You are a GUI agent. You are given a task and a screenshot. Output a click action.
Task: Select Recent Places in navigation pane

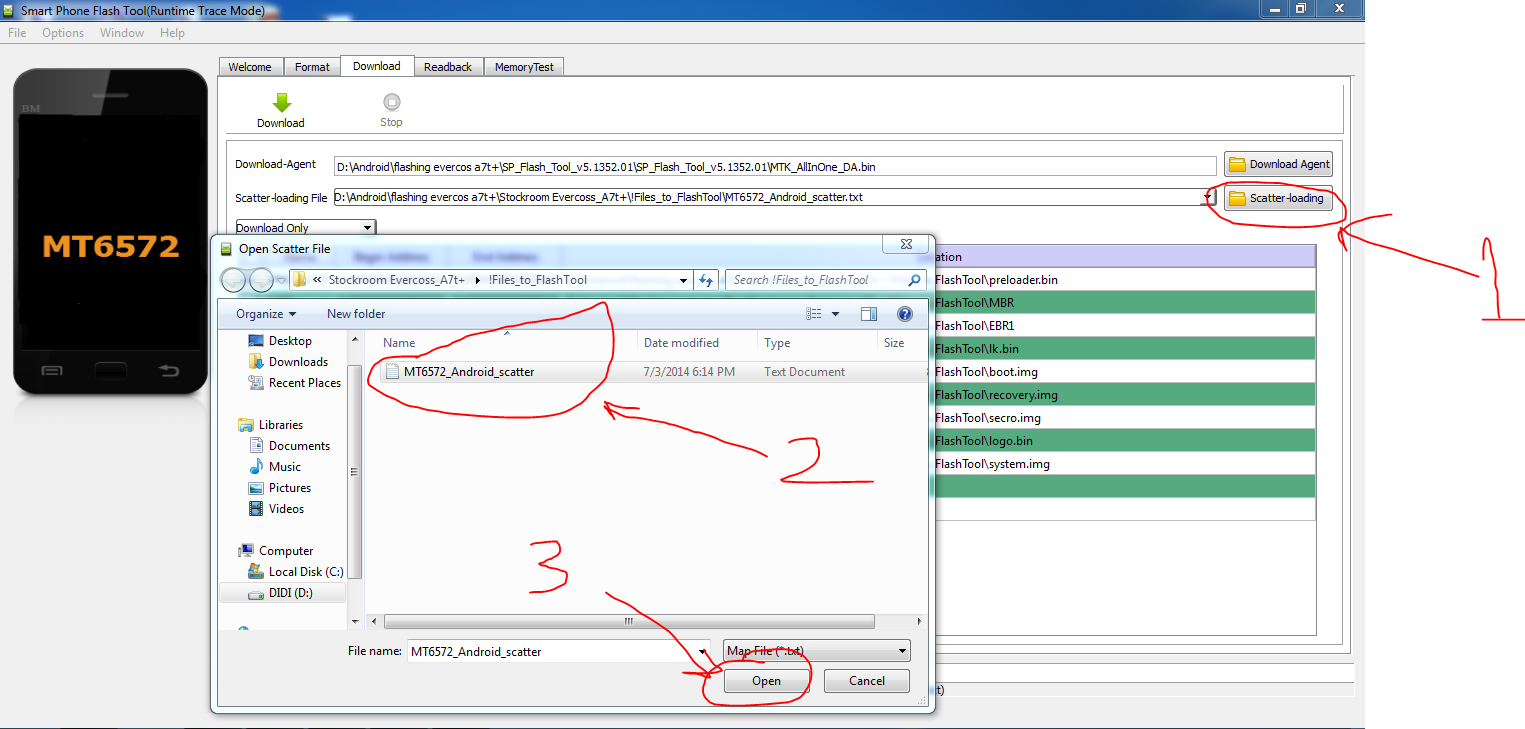304,383
